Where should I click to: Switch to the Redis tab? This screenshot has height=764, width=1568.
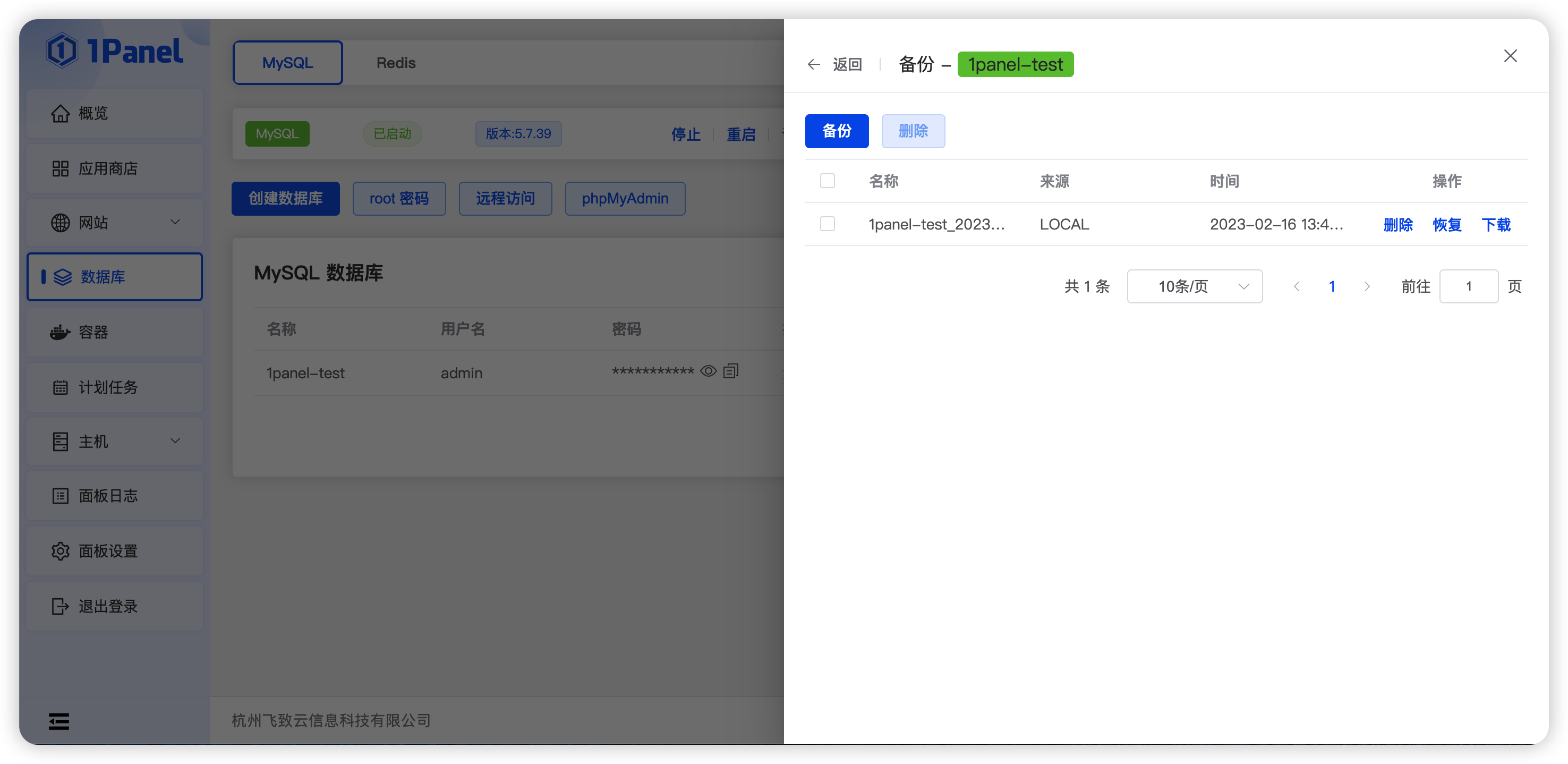tap(396, 62)
